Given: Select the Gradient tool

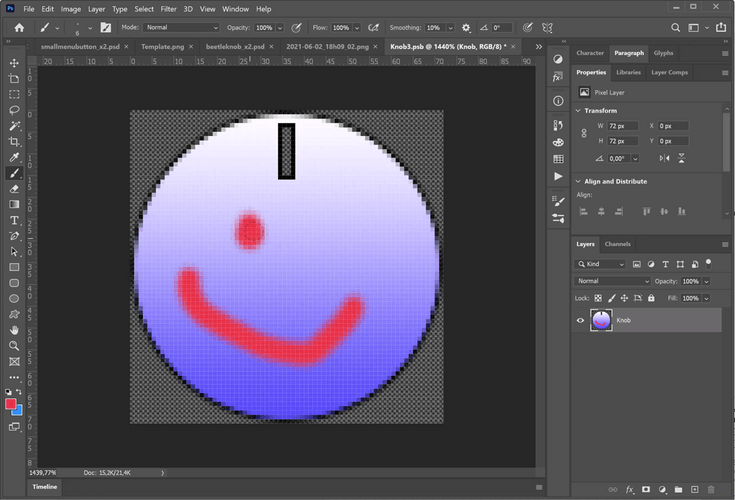Looking at the screenshot, I should (14, 204).
